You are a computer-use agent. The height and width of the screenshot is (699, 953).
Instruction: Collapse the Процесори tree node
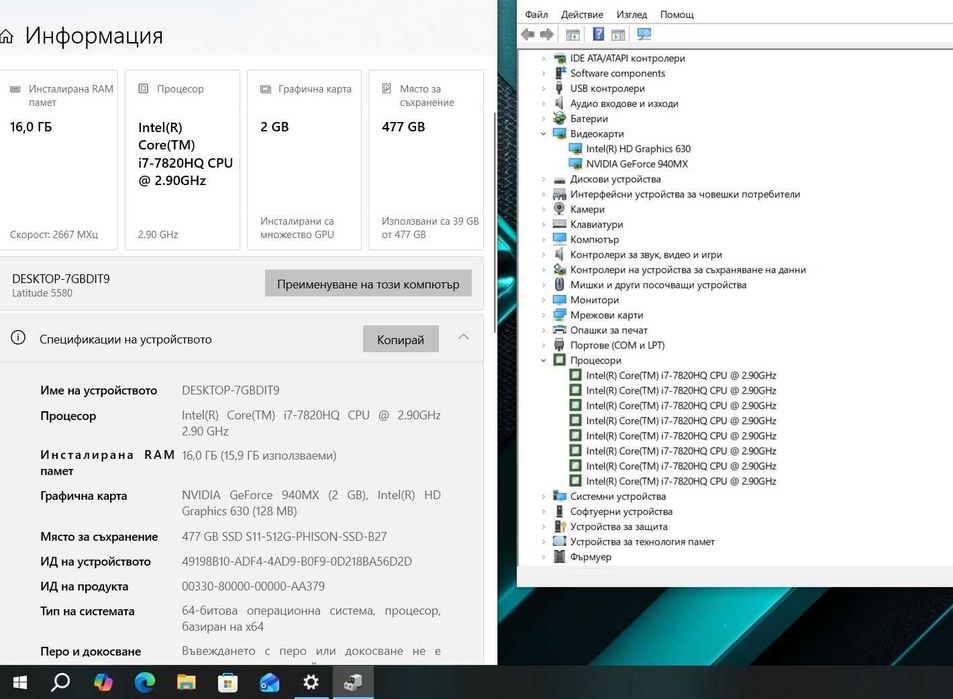(x=543, y=360)
